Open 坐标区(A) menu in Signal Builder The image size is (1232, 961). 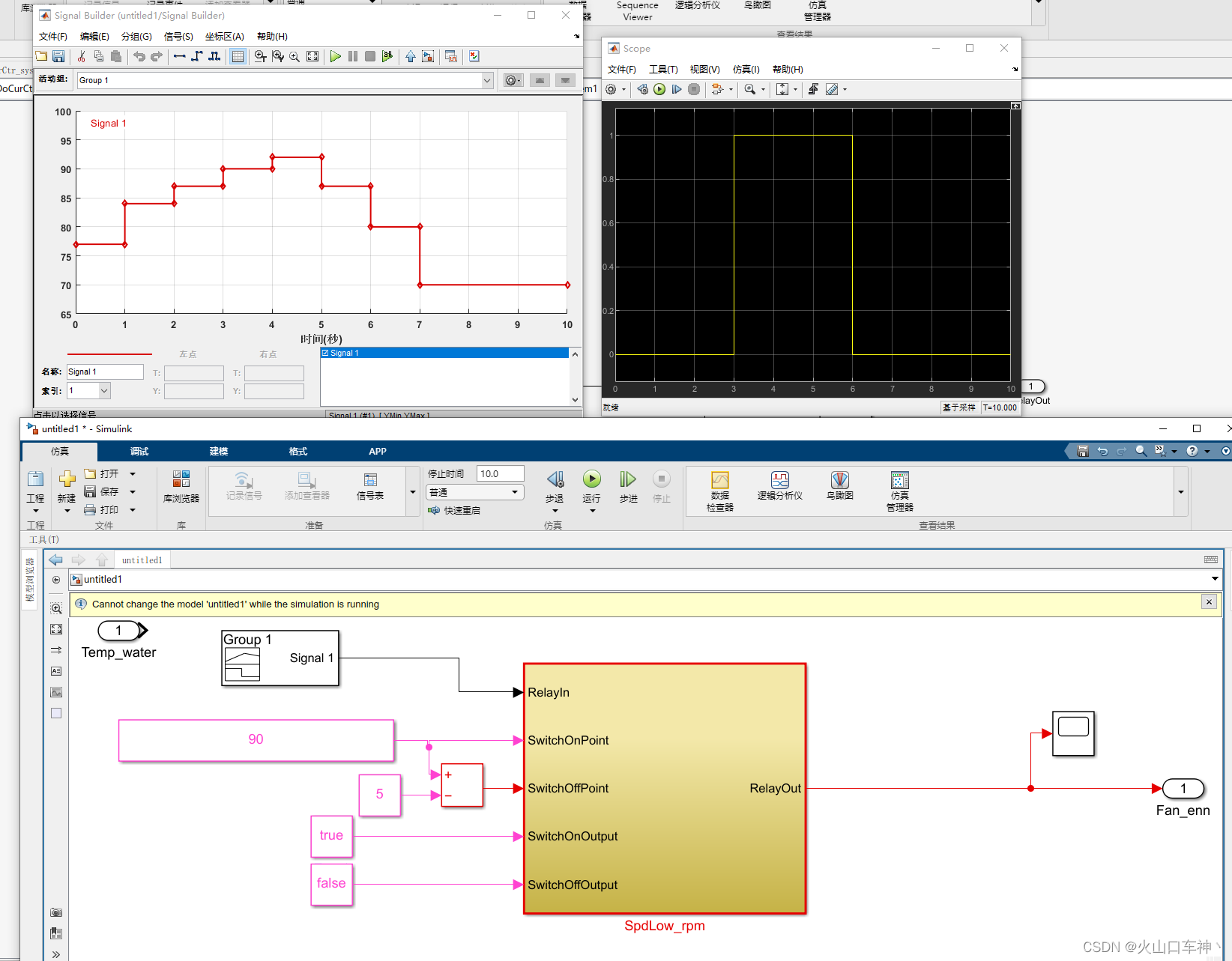coord(225,36)
